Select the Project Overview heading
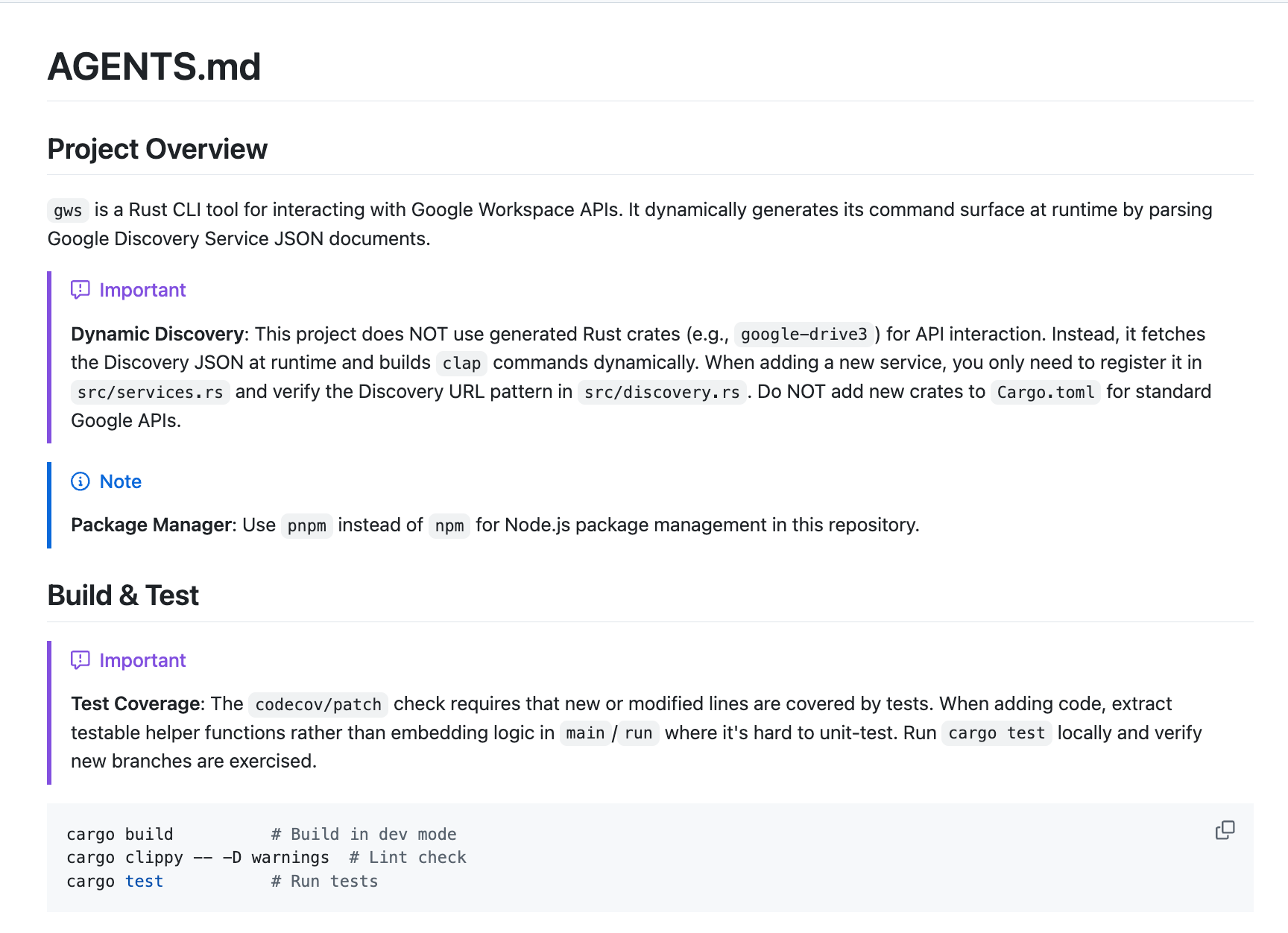 click(x=157, y=149)
